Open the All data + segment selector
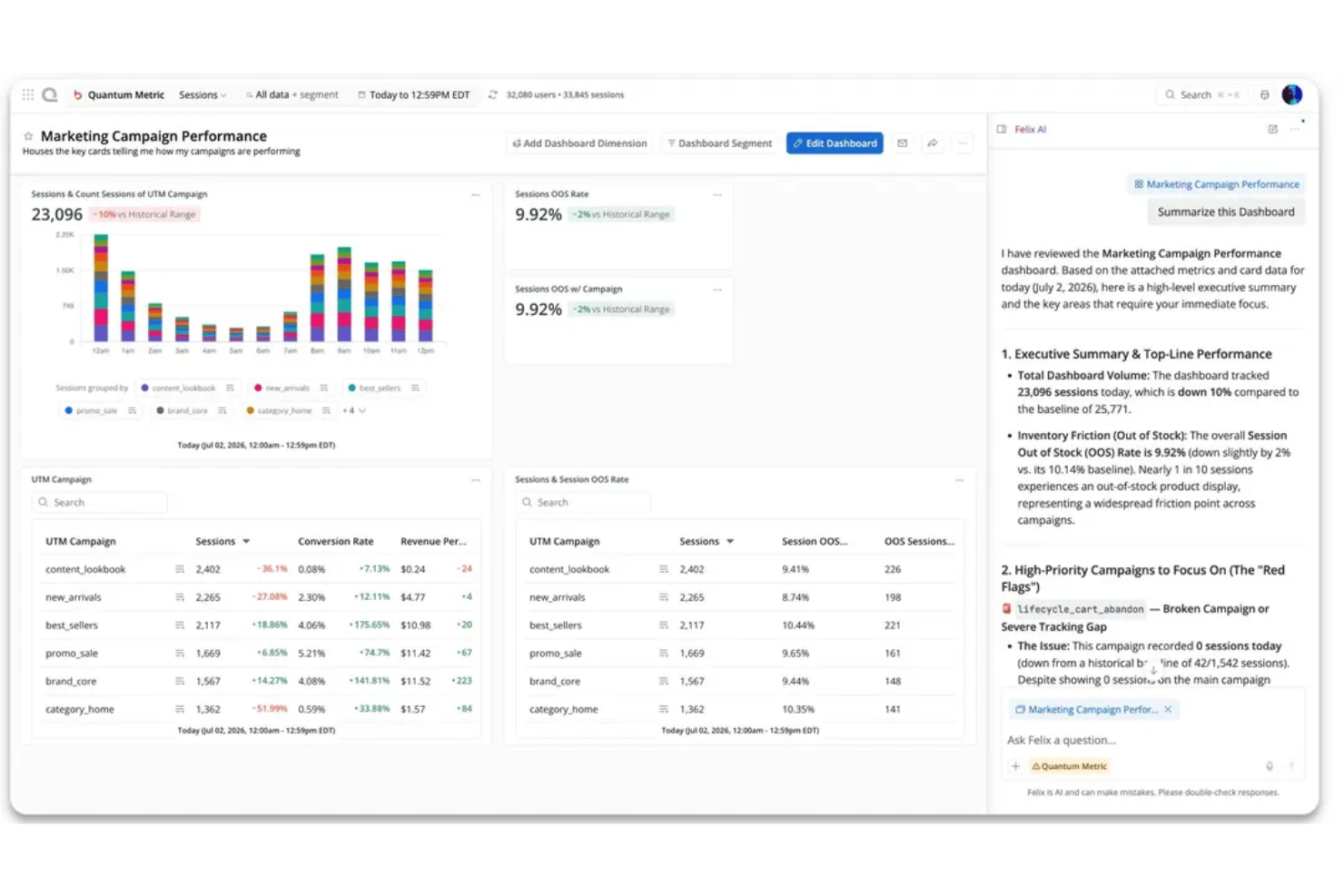This screenshot has height=896, width=1344. point(292,94)
